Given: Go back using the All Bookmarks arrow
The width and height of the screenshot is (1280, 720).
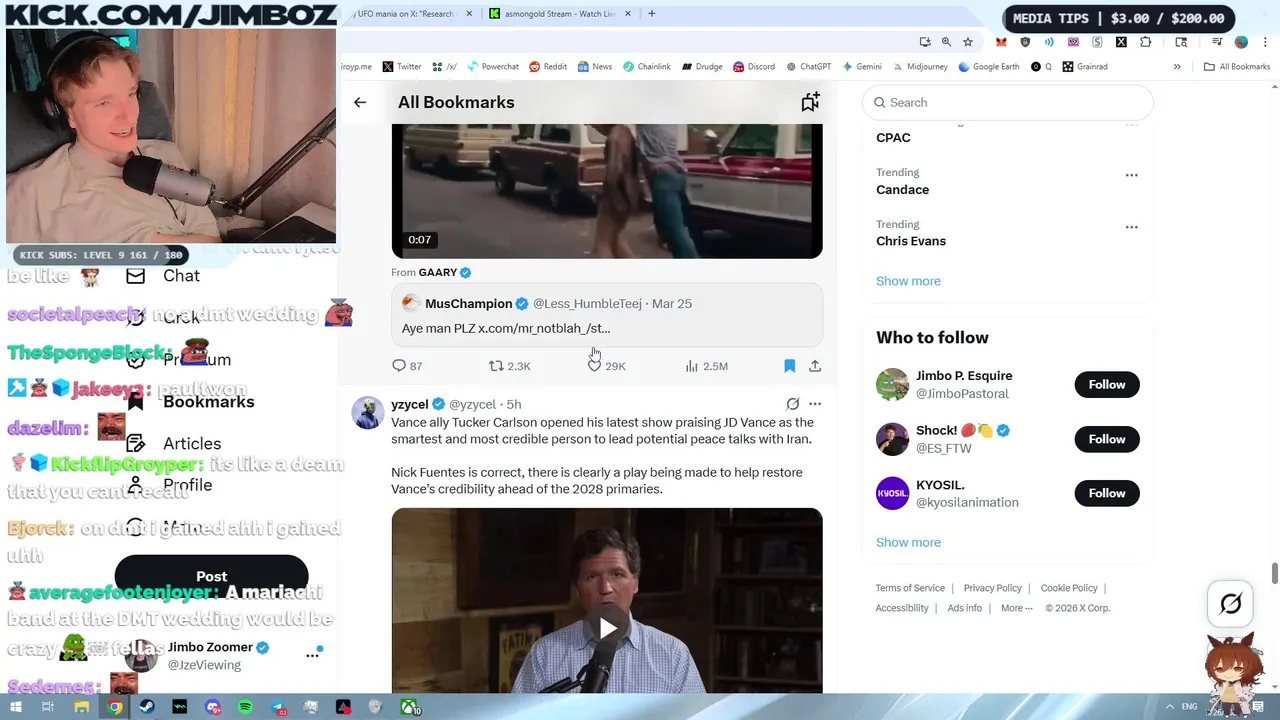Looking at the screenshot, I should 360,102.
